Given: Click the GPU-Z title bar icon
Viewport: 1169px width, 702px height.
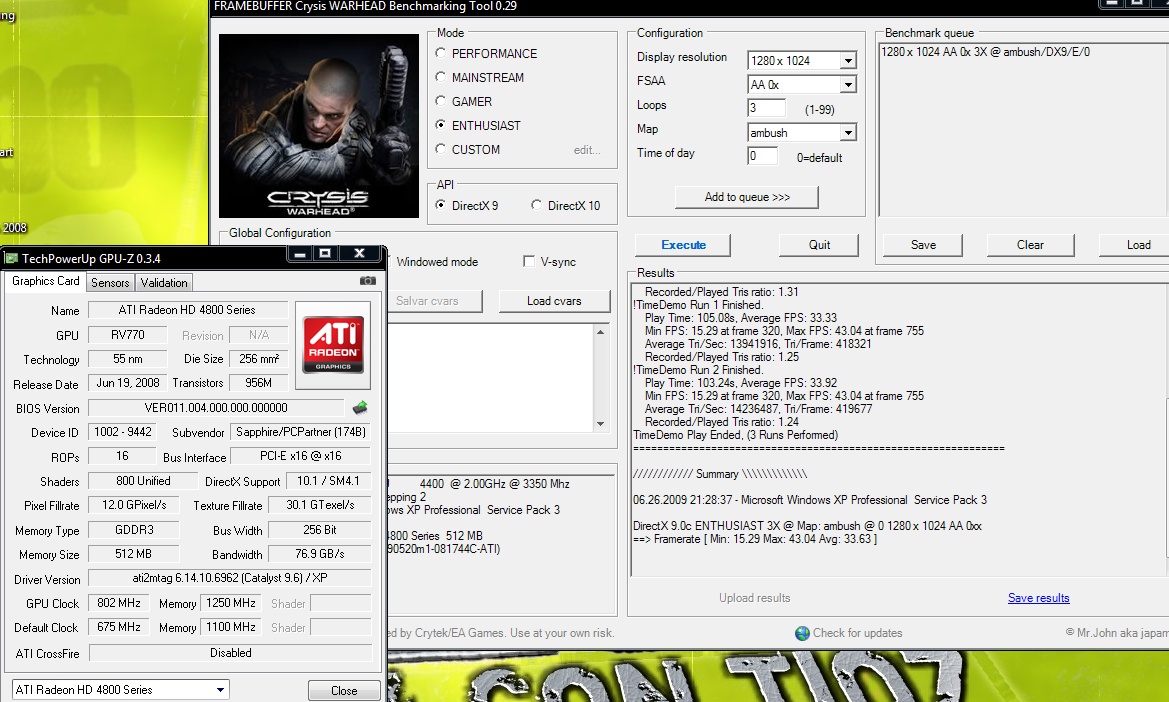Looking at the screenshot, I should click(11, 258).
